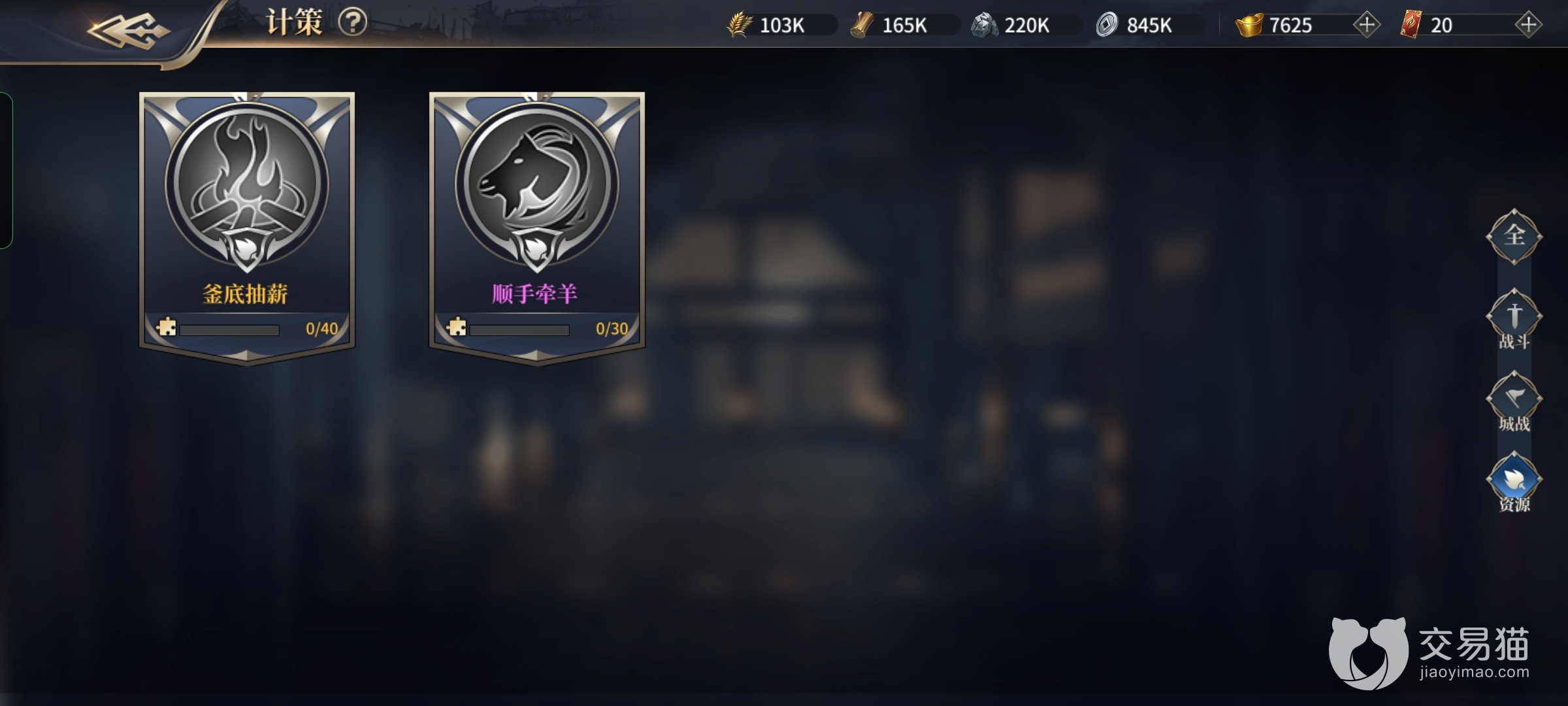Select the 全 all filter tab

tap(1514, 236)
